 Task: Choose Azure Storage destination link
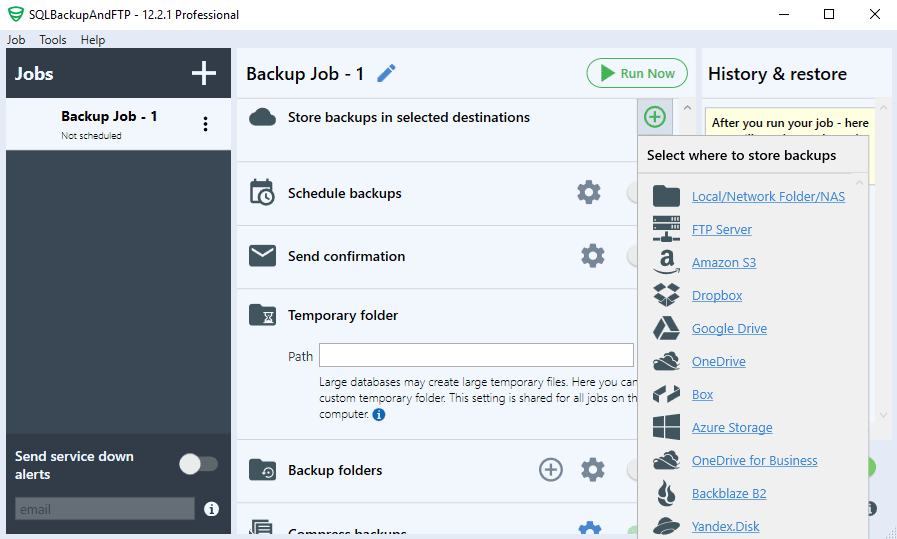pos(732,427)
